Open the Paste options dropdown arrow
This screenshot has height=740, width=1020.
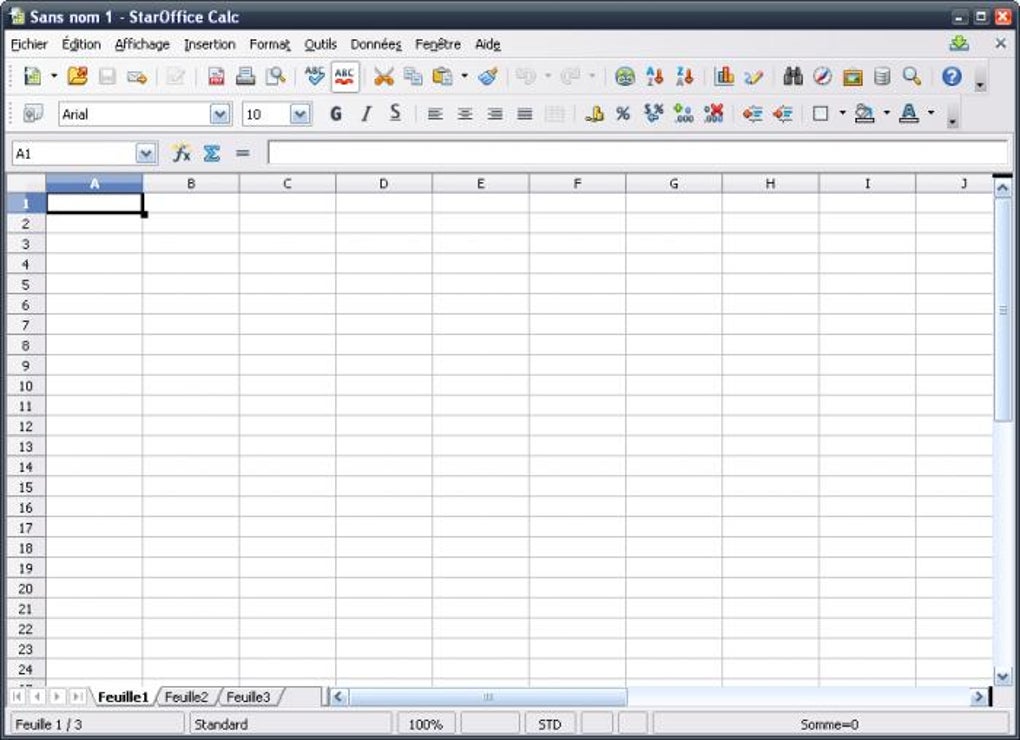[x=464, y=76]
